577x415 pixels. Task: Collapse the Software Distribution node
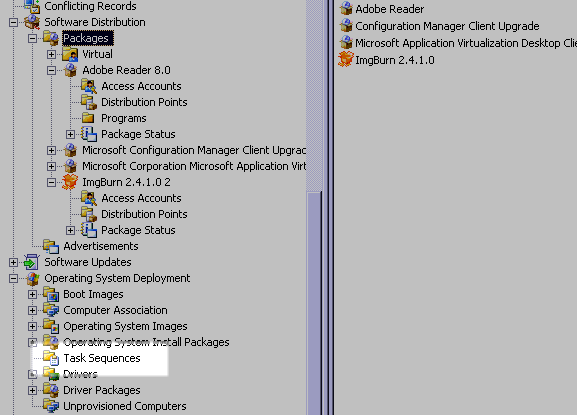[13, 22]
